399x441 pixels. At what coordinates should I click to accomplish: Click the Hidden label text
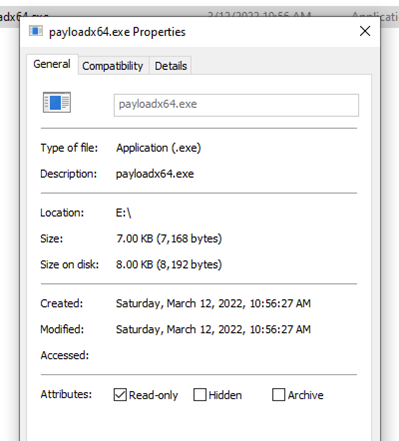coord(225,395)
